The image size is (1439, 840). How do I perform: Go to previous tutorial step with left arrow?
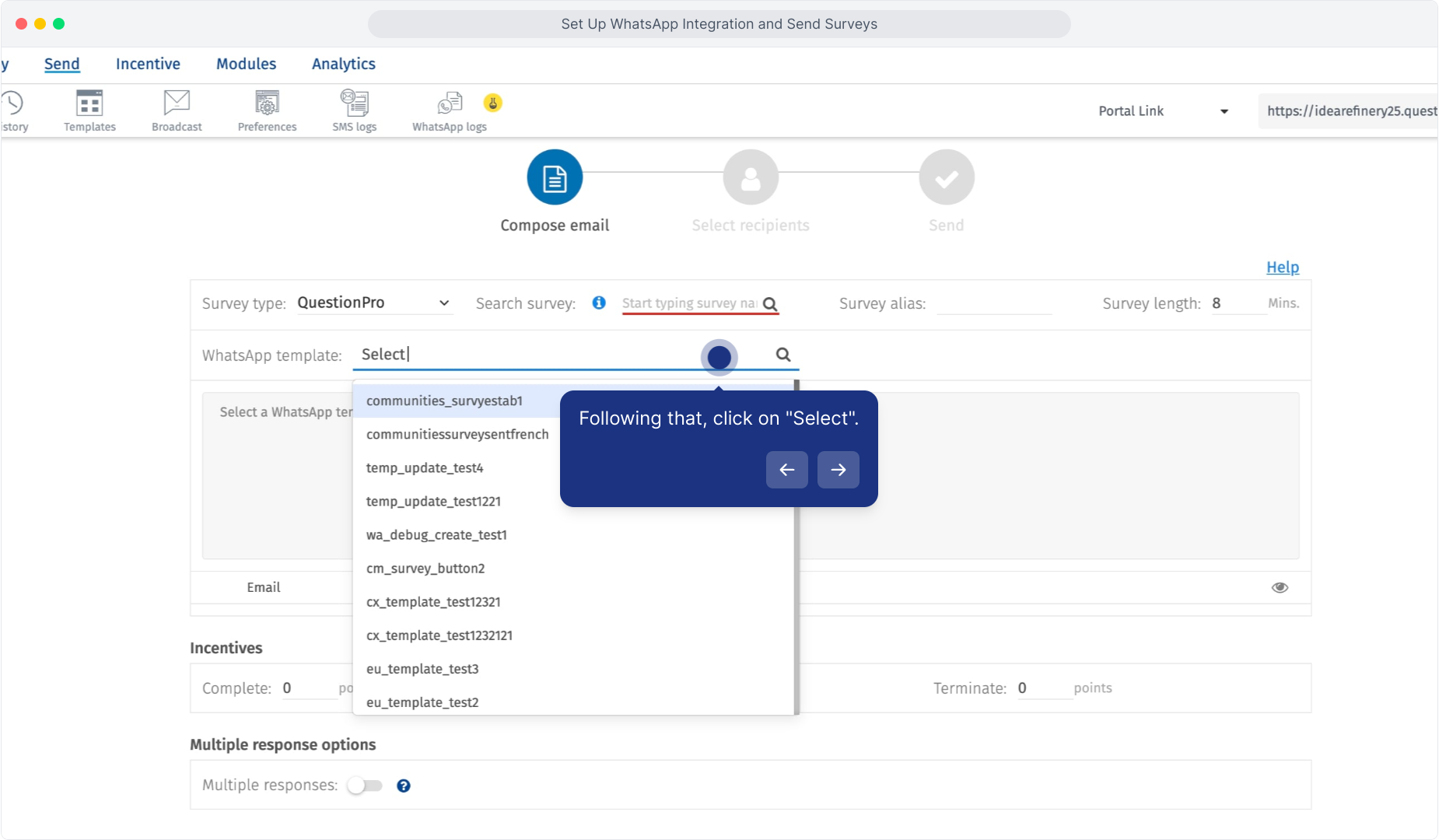(x=787, y=470)
